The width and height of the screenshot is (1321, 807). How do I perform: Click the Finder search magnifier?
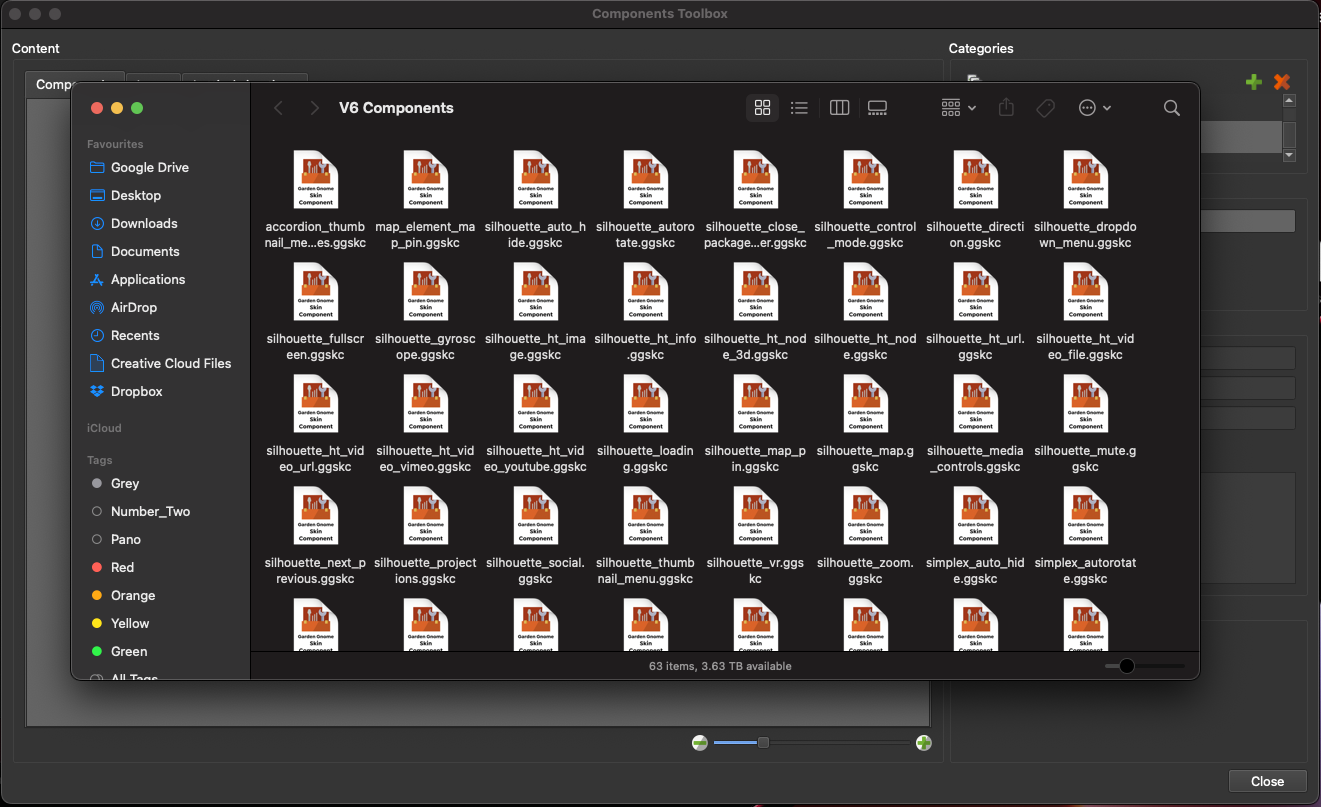[1172, 108]
